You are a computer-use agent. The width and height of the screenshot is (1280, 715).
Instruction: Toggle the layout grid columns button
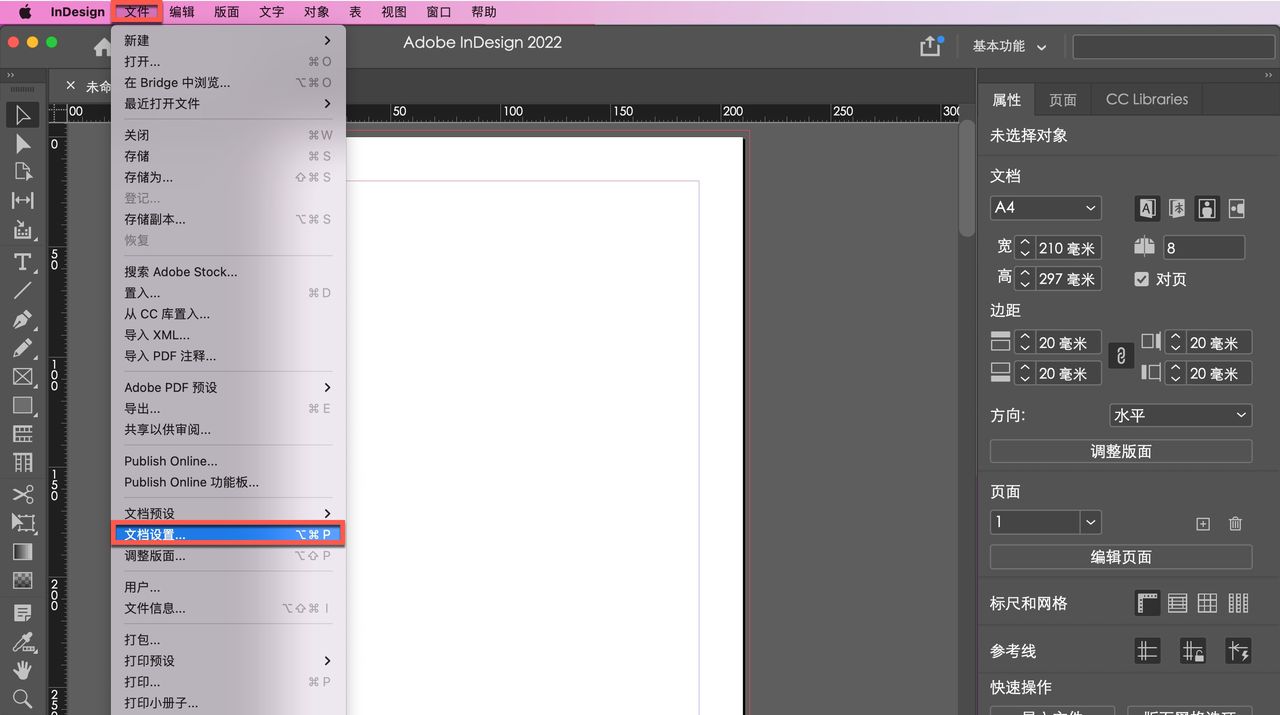click(1238, 603)
